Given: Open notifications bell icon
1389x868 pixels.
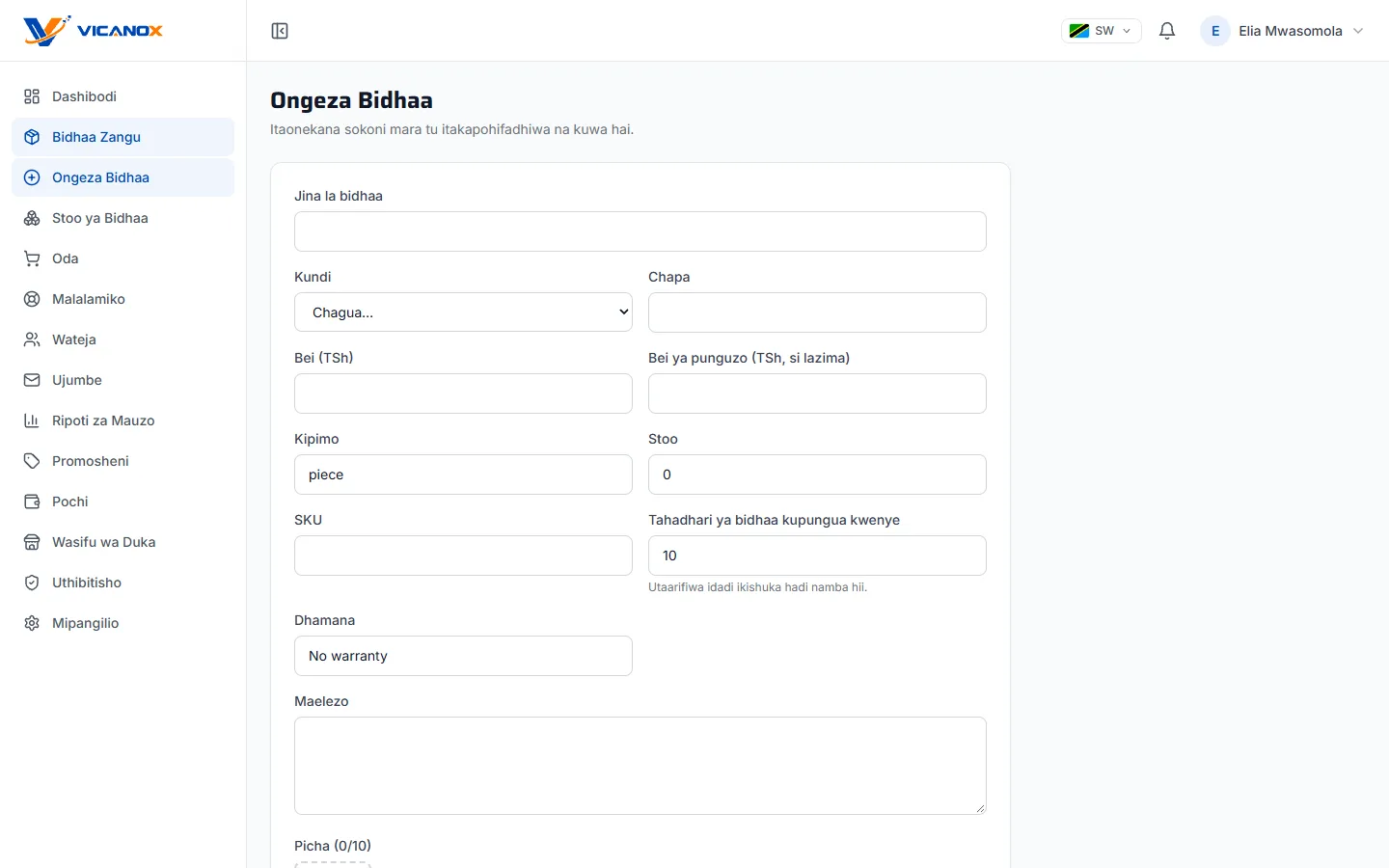Looking at the screenshot, I should coord(1167,31).
